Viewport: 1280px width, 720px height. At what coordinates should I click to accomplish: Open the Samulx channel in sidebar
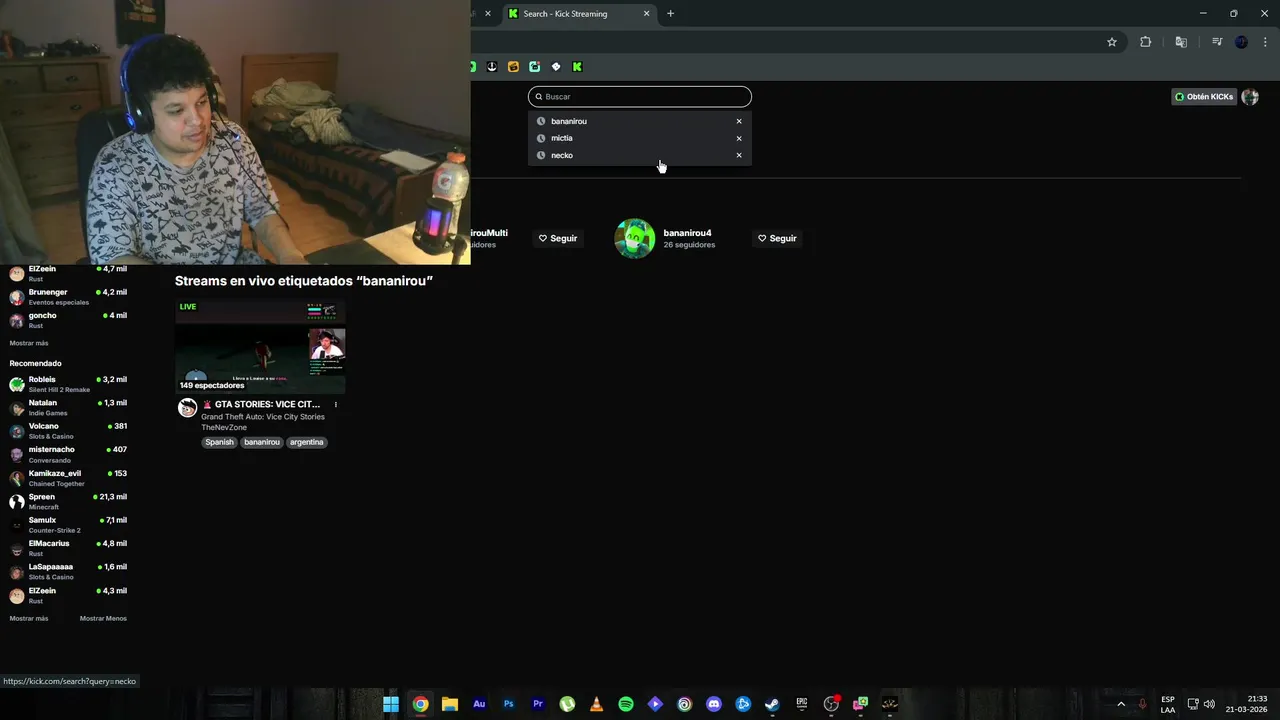pos(68,525)
